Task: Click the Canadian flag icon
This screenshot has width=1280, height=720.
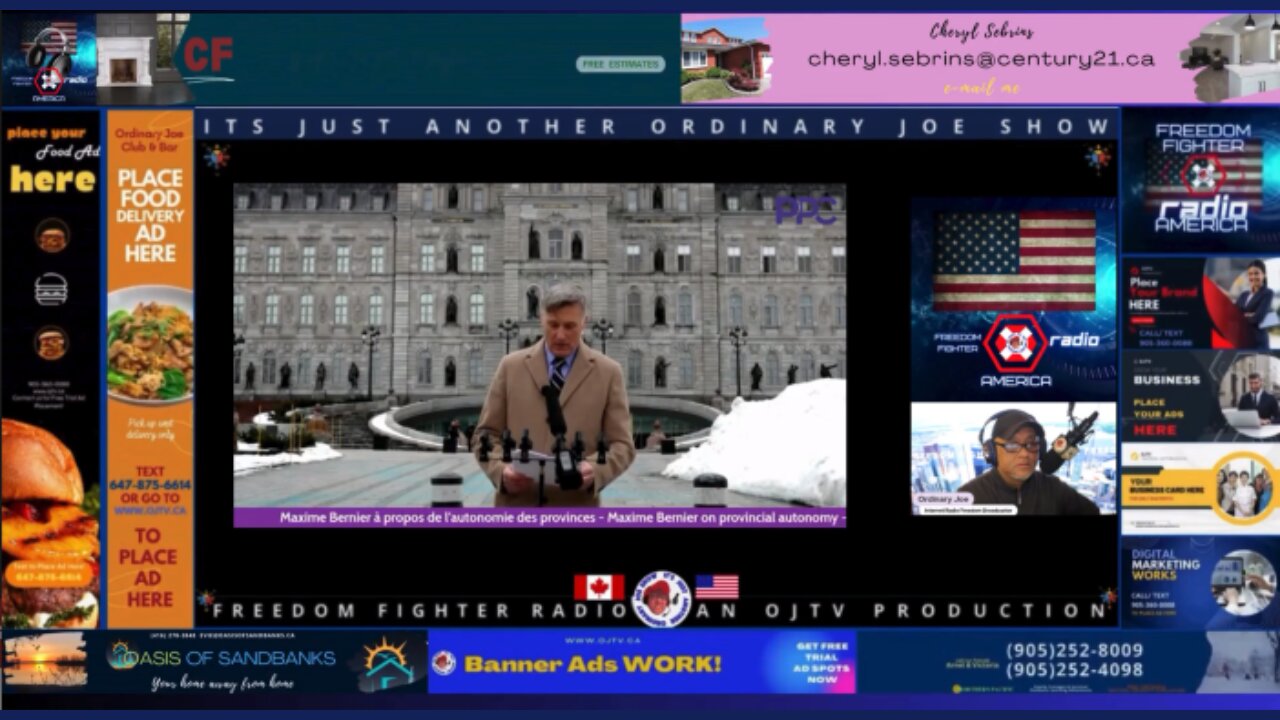Action: [x=599, y=587]
